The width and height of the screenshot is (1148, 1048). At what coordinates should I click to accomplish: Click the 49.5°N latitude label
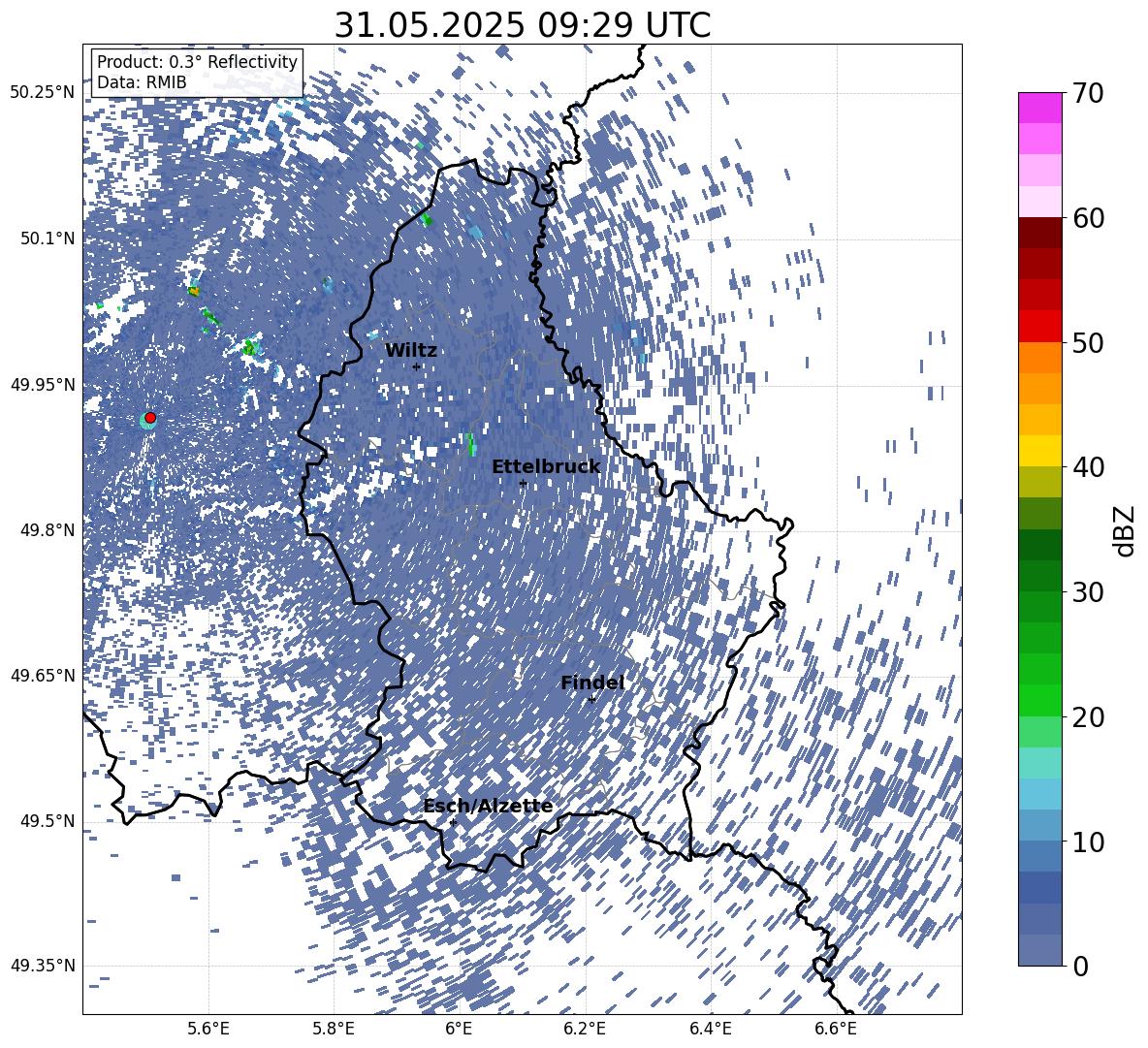[x=48, y=820]
